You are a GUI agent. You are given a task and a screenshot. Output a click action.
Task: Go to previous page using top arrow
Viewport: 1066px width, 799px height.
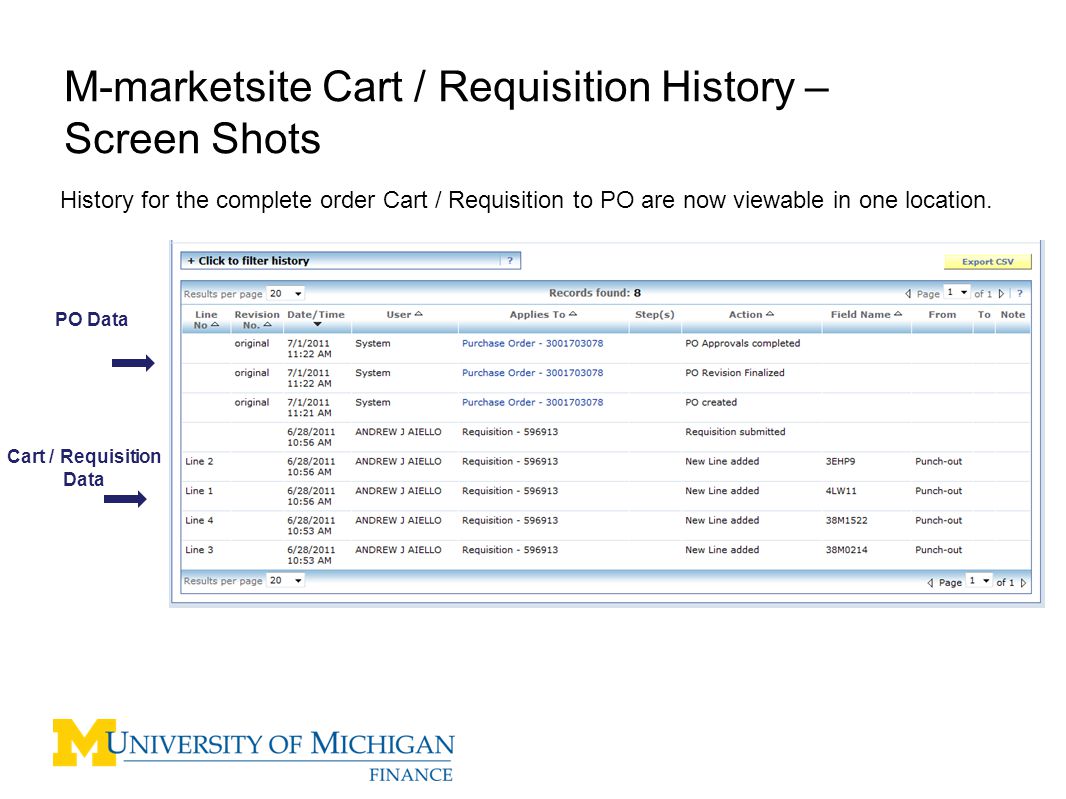[908, 294]
